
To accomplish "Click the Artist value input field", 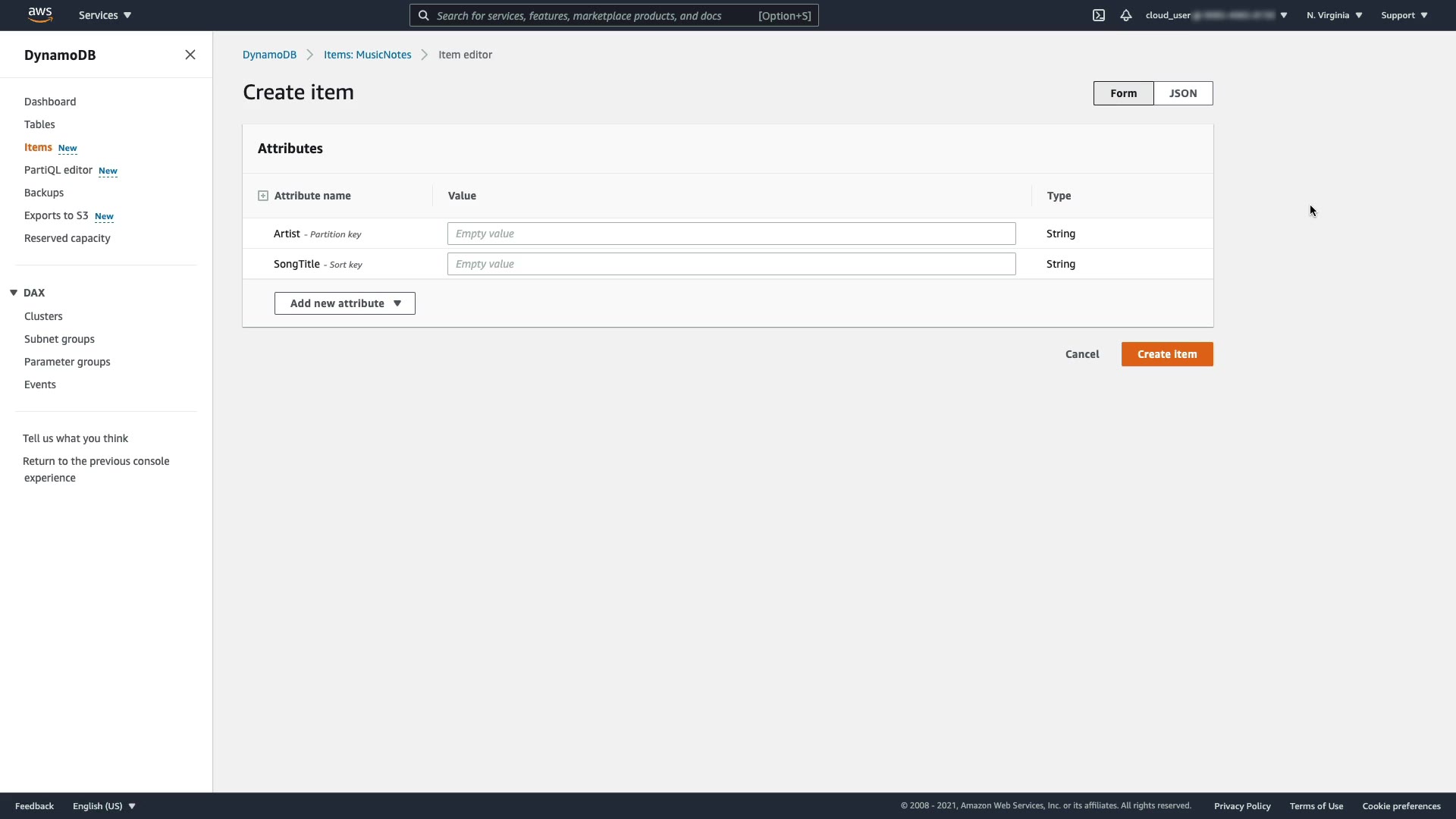I will click(731, 234).
